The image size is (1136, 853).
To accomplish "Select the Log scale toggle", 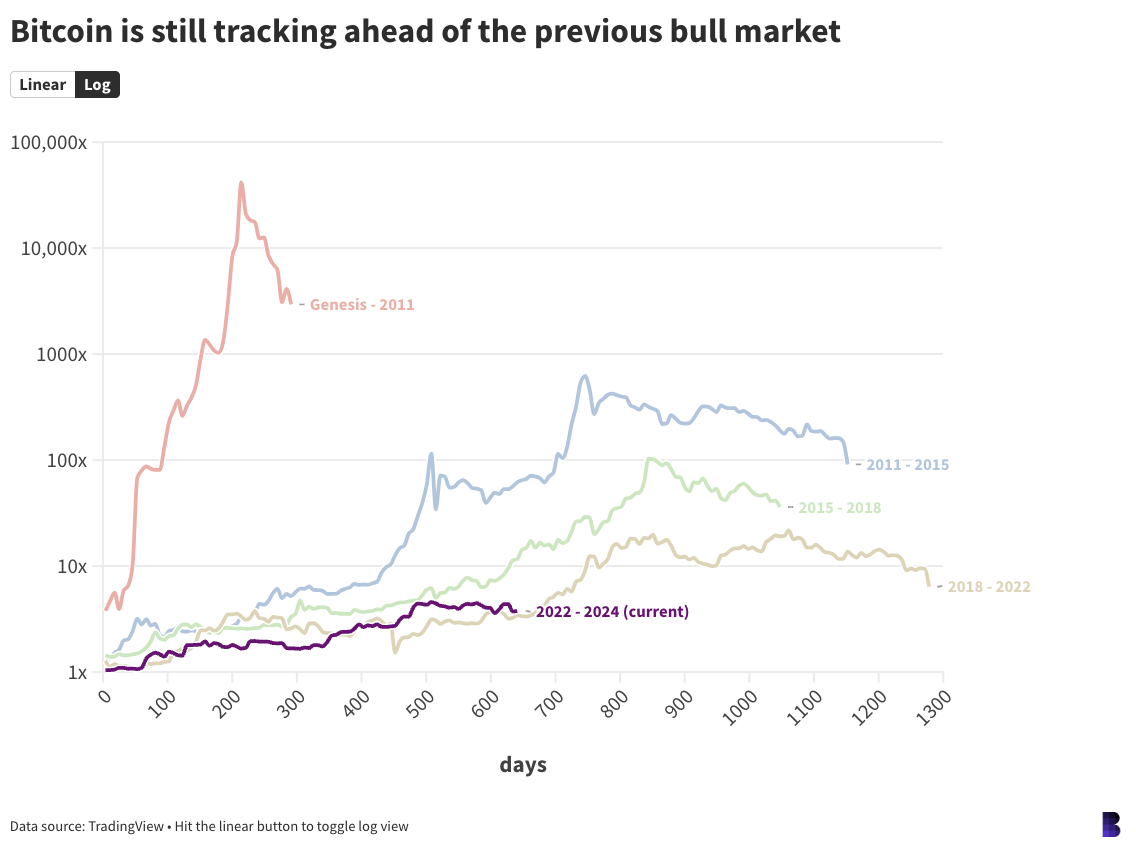I will (x=97, y=84).
